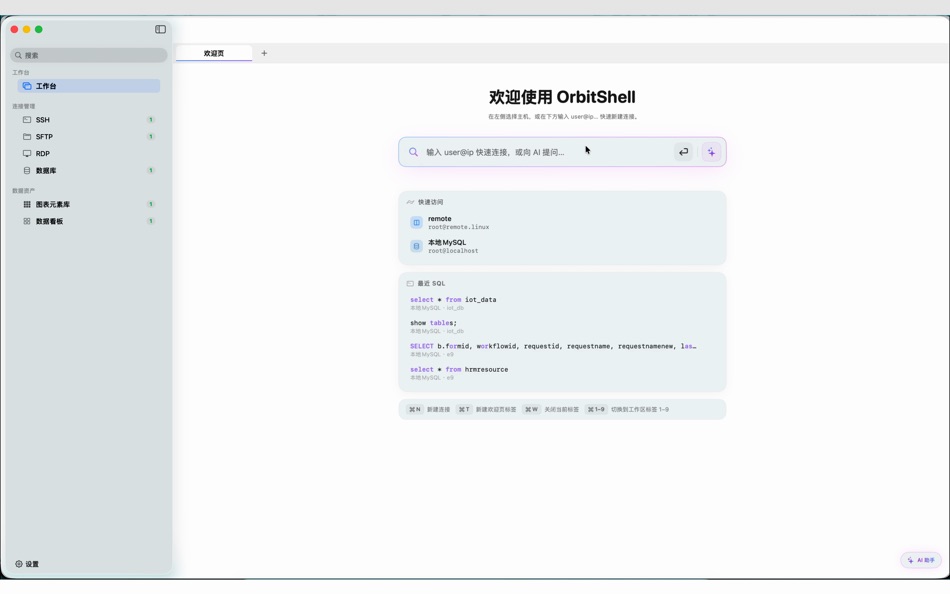Open 本地 MySQL quick access entry
Viewport: 950px width, 594px height.
point(562,247)
